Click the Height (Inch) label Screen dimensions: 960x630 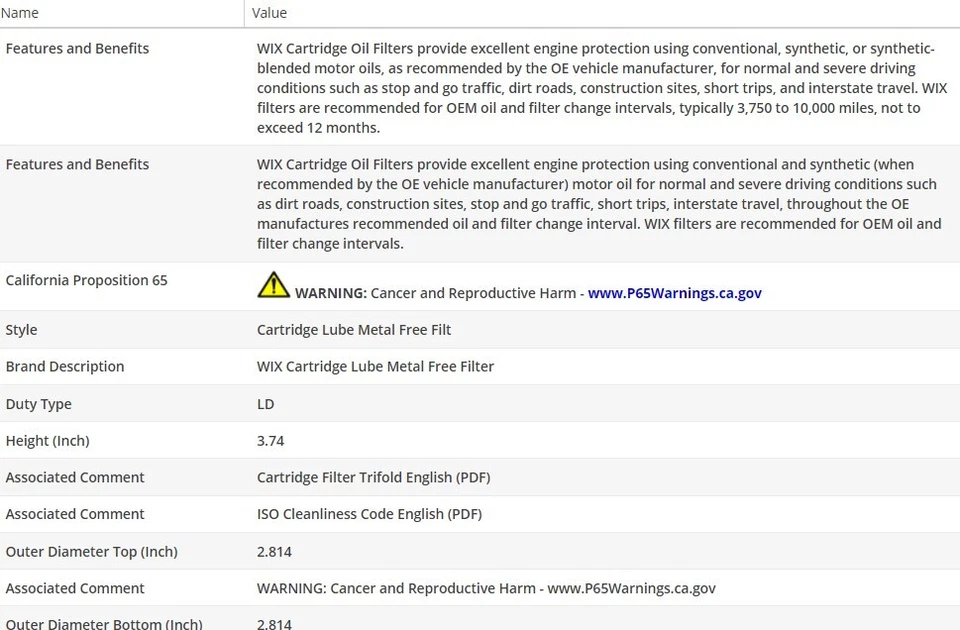pyautogui.click(x=48, y=441)
